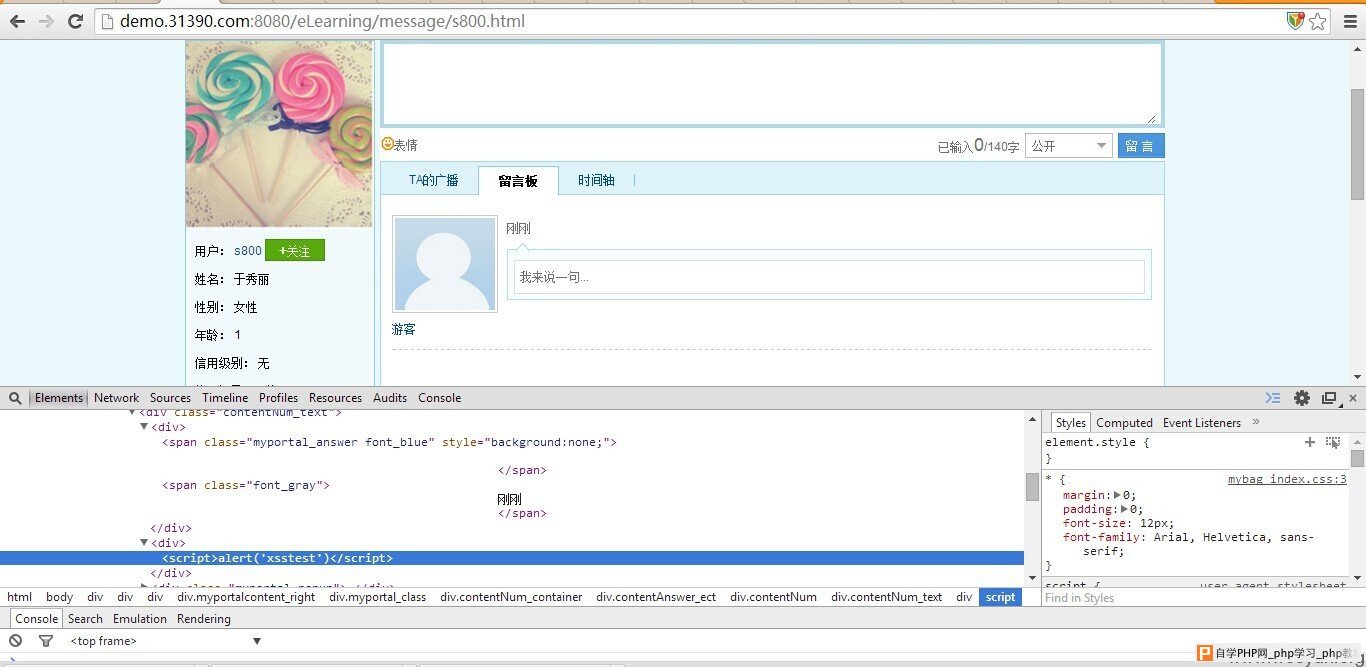Open the Event Listeners sidebar tab
The height and width of the screenshot is (667, 1366).
click(1202, 423)
